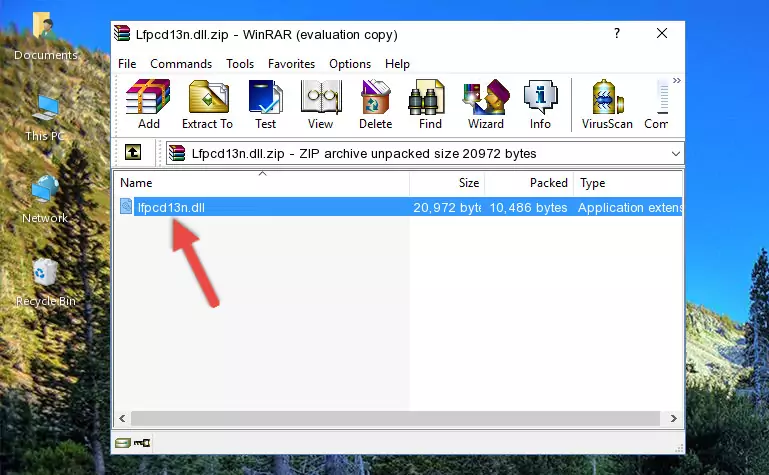Image resolution: width=769 pixels, height=475 pixels.
Task: Click the password key status bar icon
Action: point(142,443)
